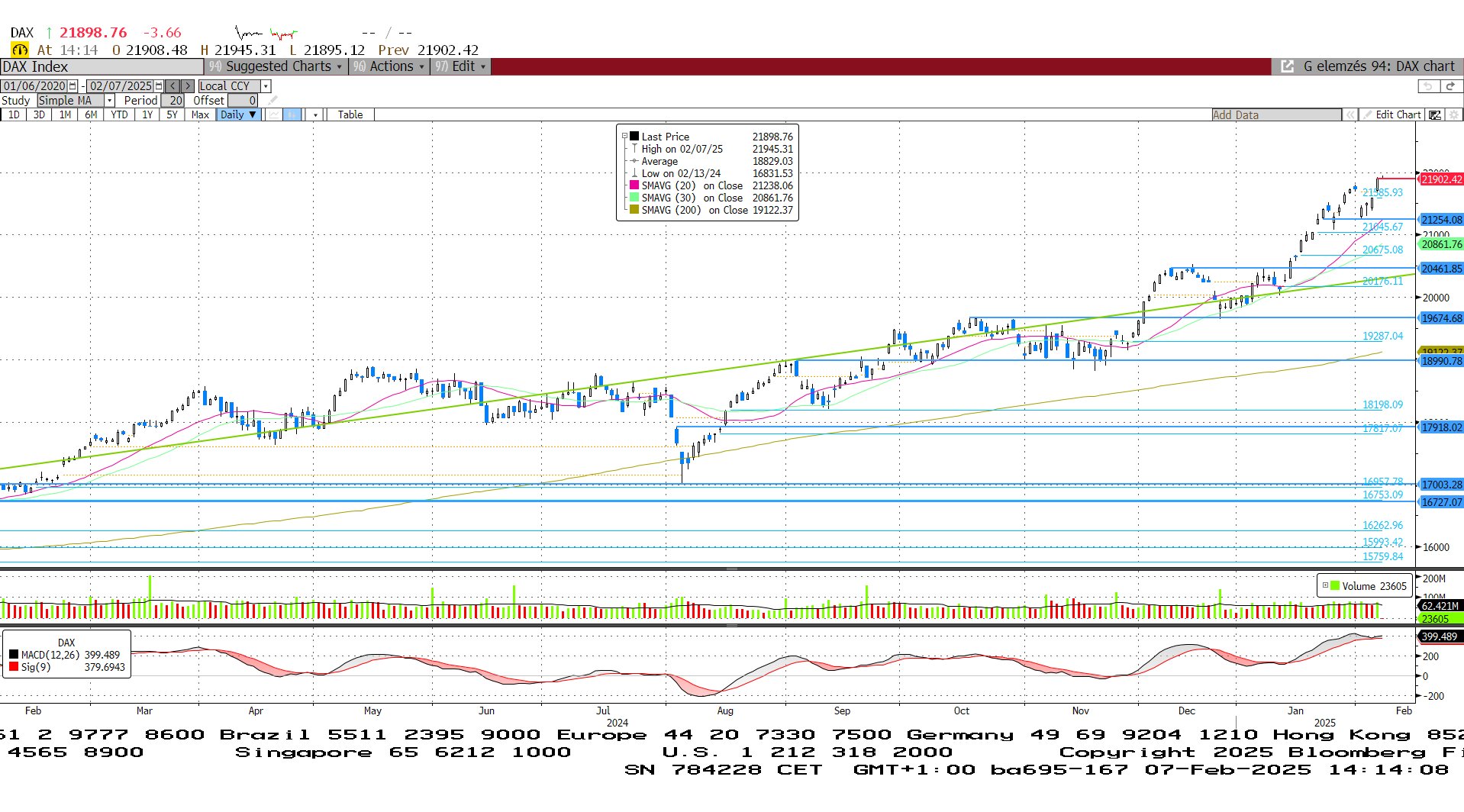Viewport: 1464px width, 812px height.
Task: Click the Period value field
Action: tap(173, 101)
